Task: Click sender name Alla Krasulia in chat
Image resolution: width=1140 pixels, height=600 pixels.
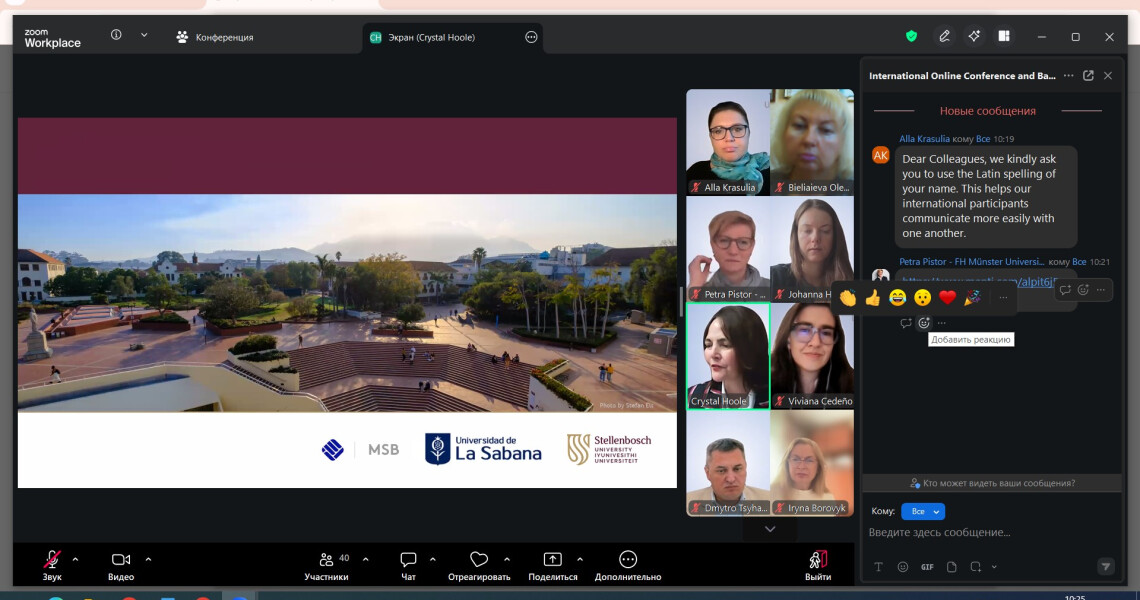Action: tap(924, 139)
